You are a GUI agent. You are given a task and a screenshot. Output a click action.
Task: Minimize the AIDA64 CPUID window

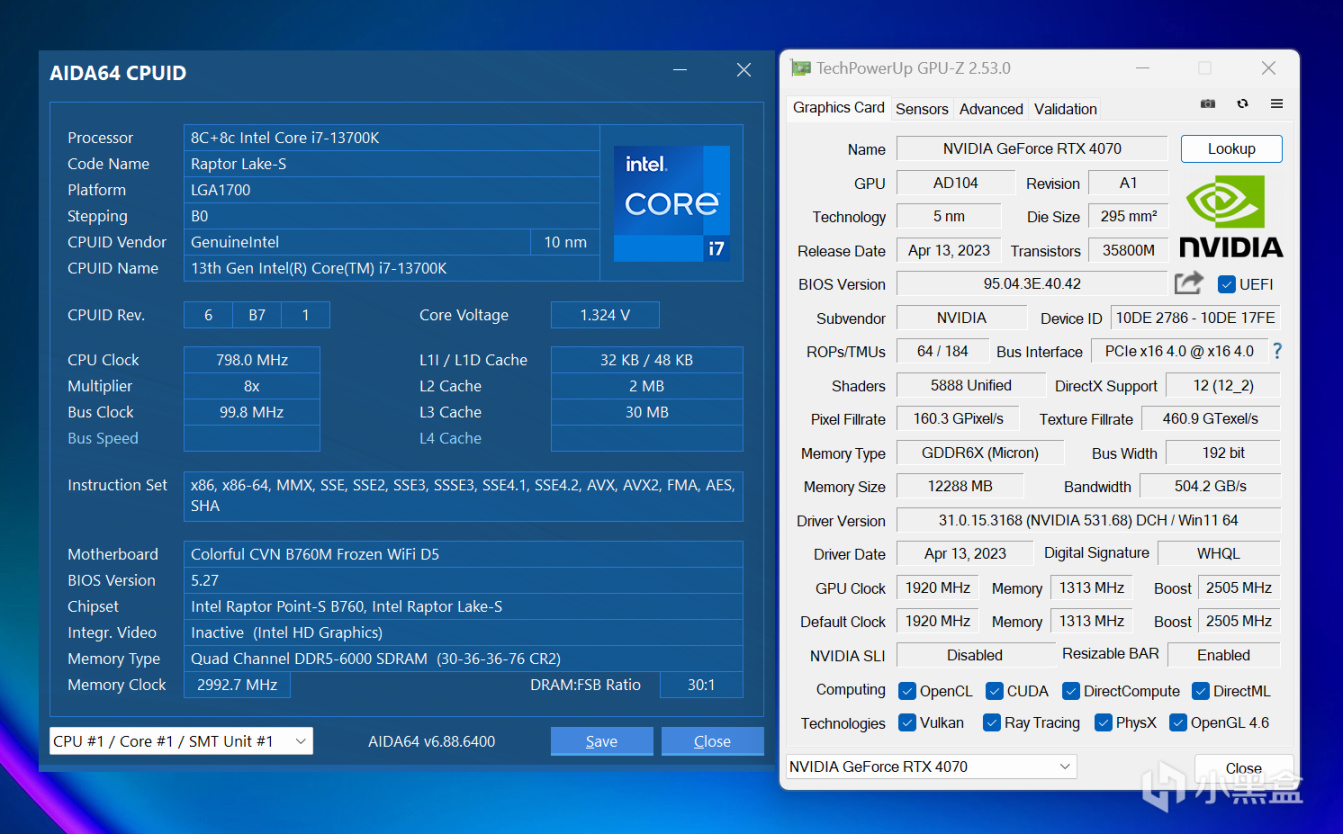tap(680, 71)
